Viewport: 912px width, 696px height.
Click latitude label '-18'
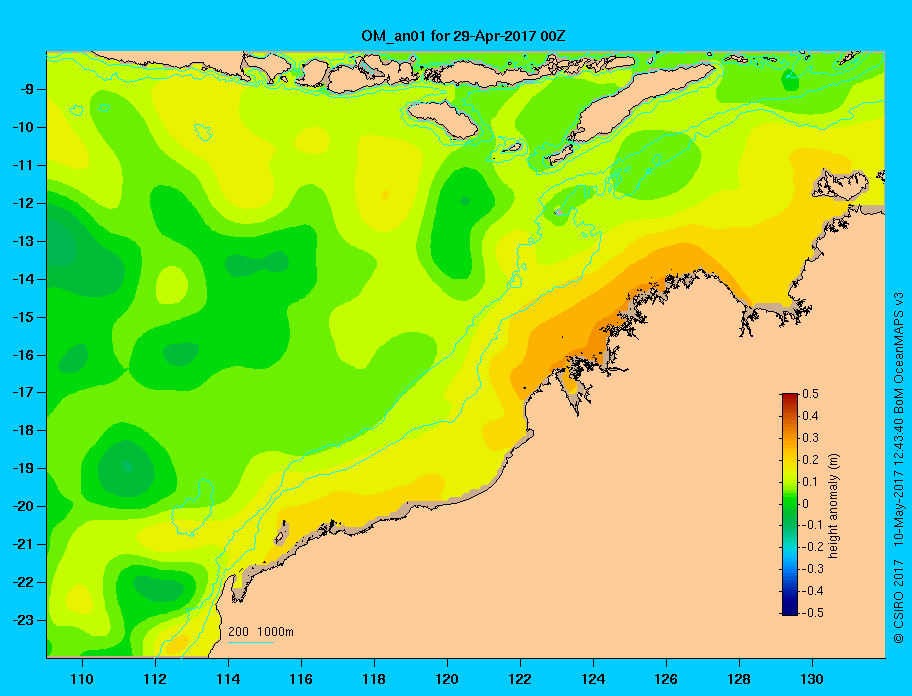[x=22, y=430]
